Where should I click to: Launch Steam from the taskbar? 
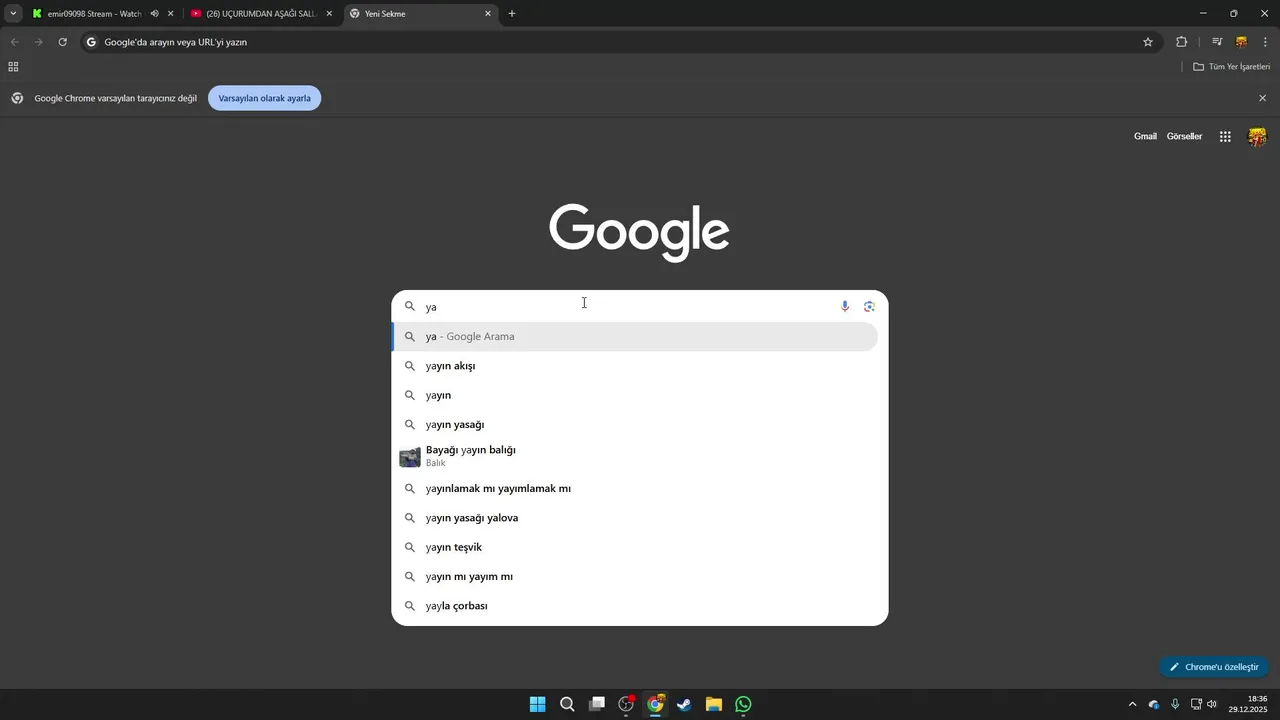click(x=684, y=704)
